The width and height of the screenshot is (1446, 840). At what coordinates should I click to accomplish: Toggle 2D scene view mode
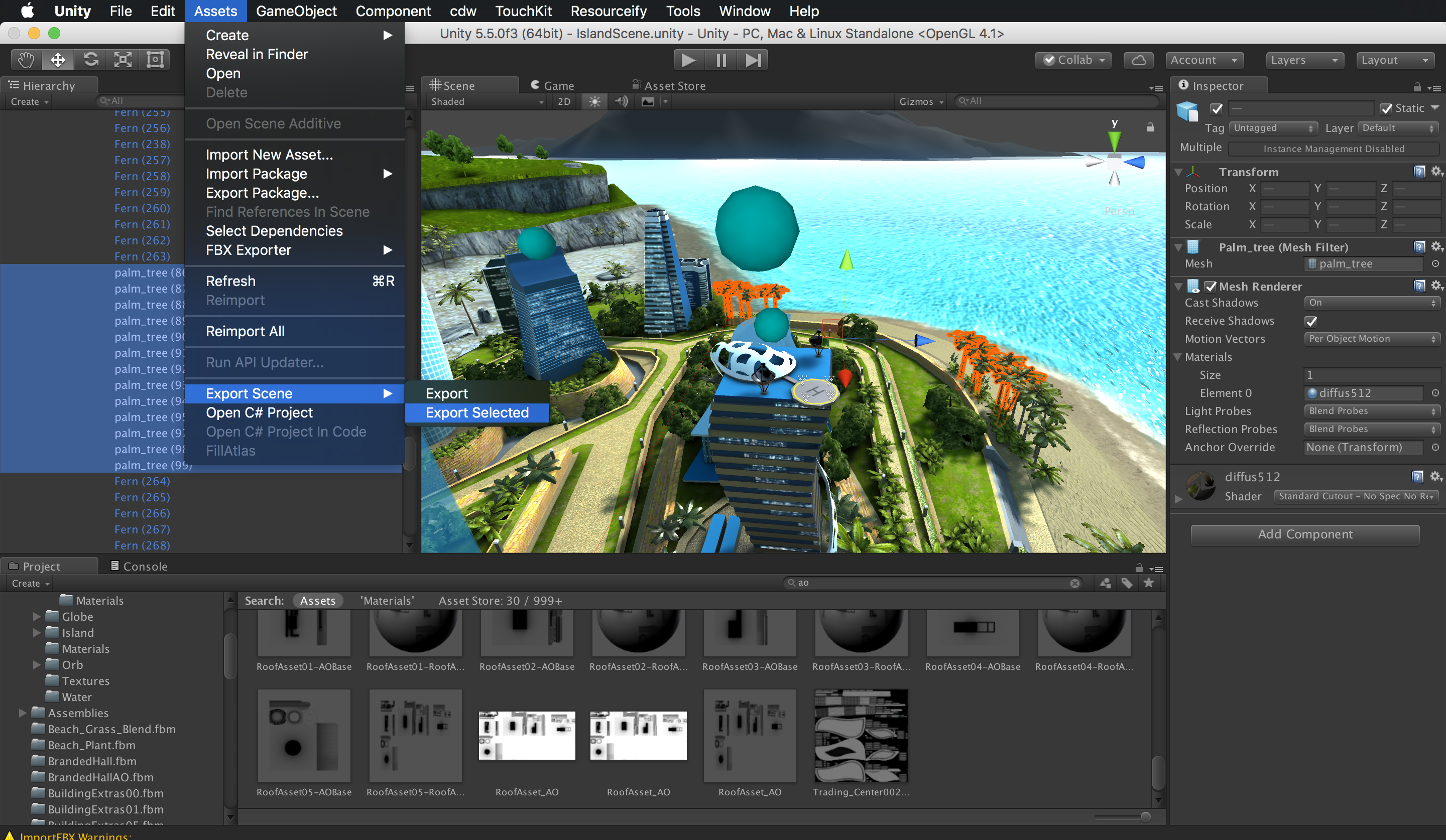(x=564, y=101)
